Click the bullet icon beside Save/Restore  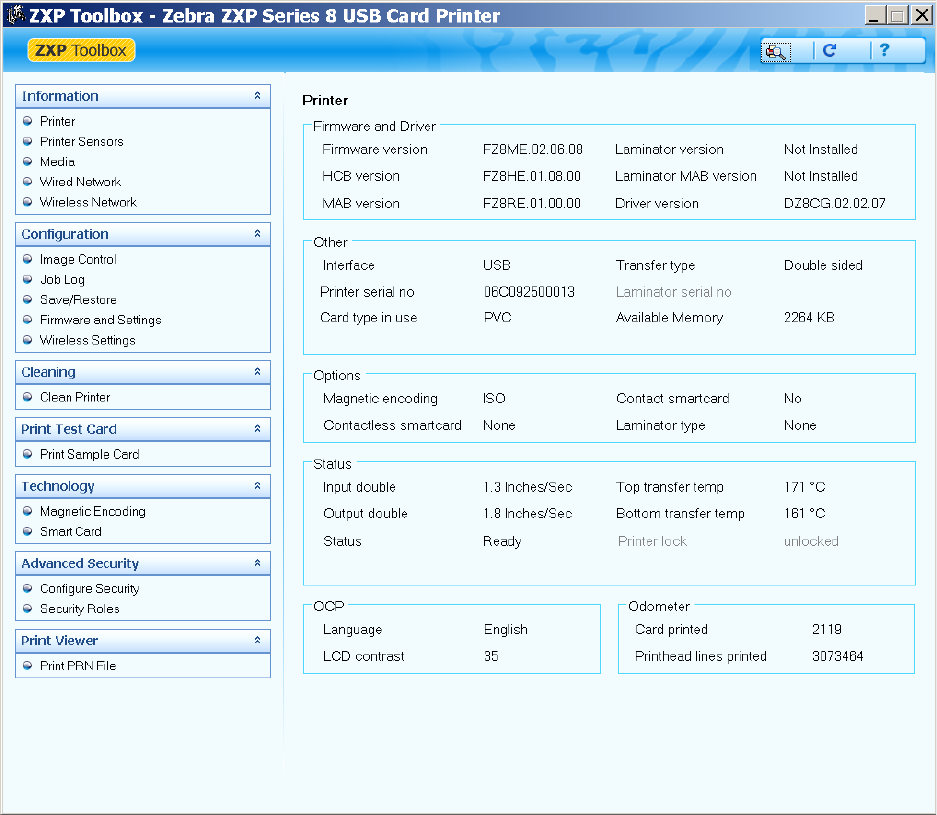click(27, 300)
